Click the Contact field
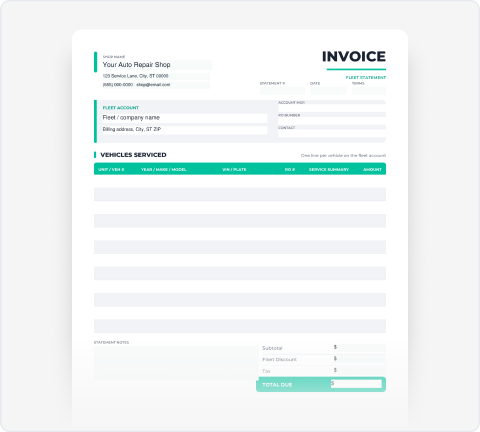480x432 pixels. 332,133
